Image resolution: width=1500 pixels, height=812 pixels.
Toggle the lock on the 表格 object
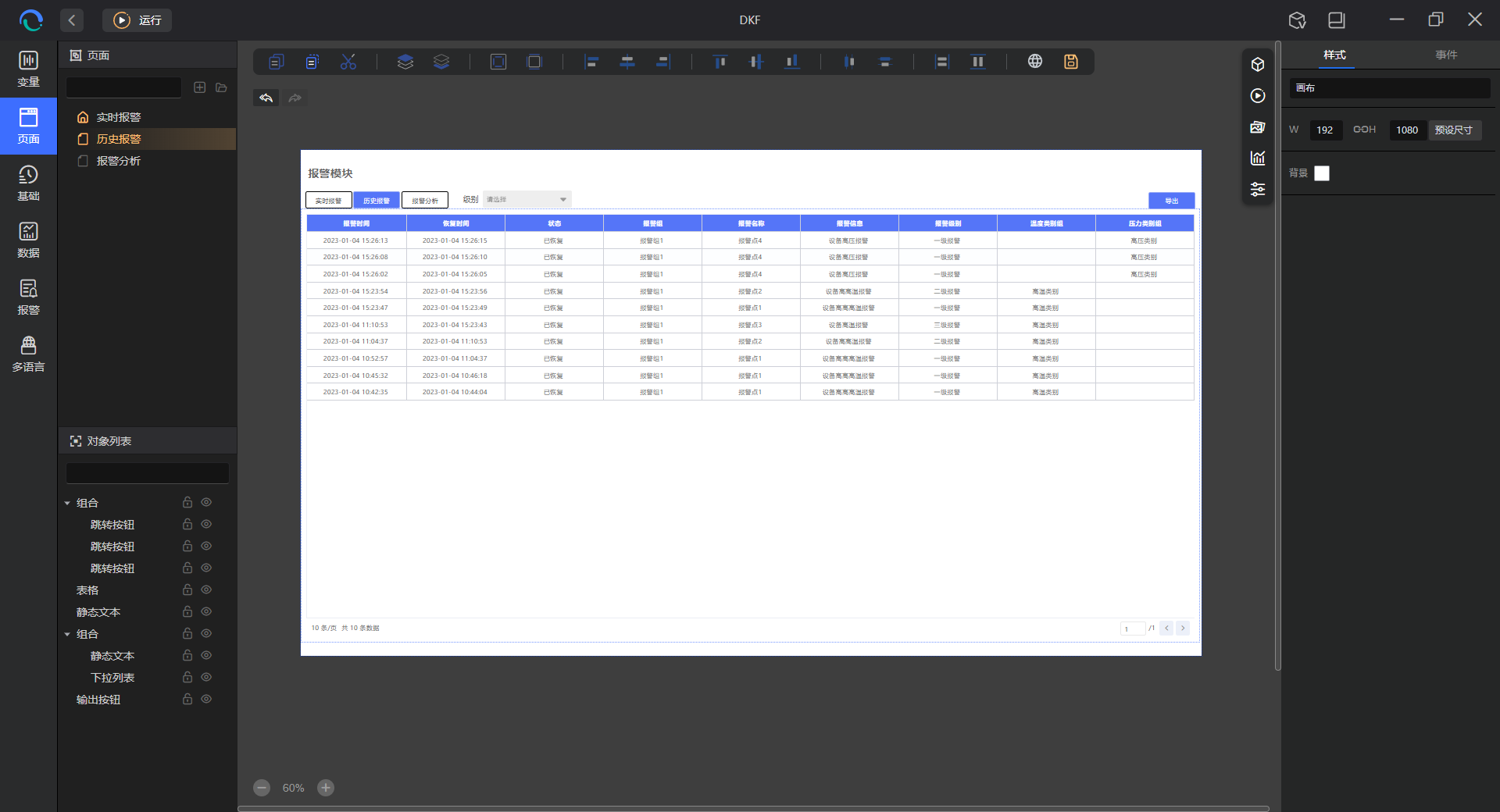pos(187,589)
